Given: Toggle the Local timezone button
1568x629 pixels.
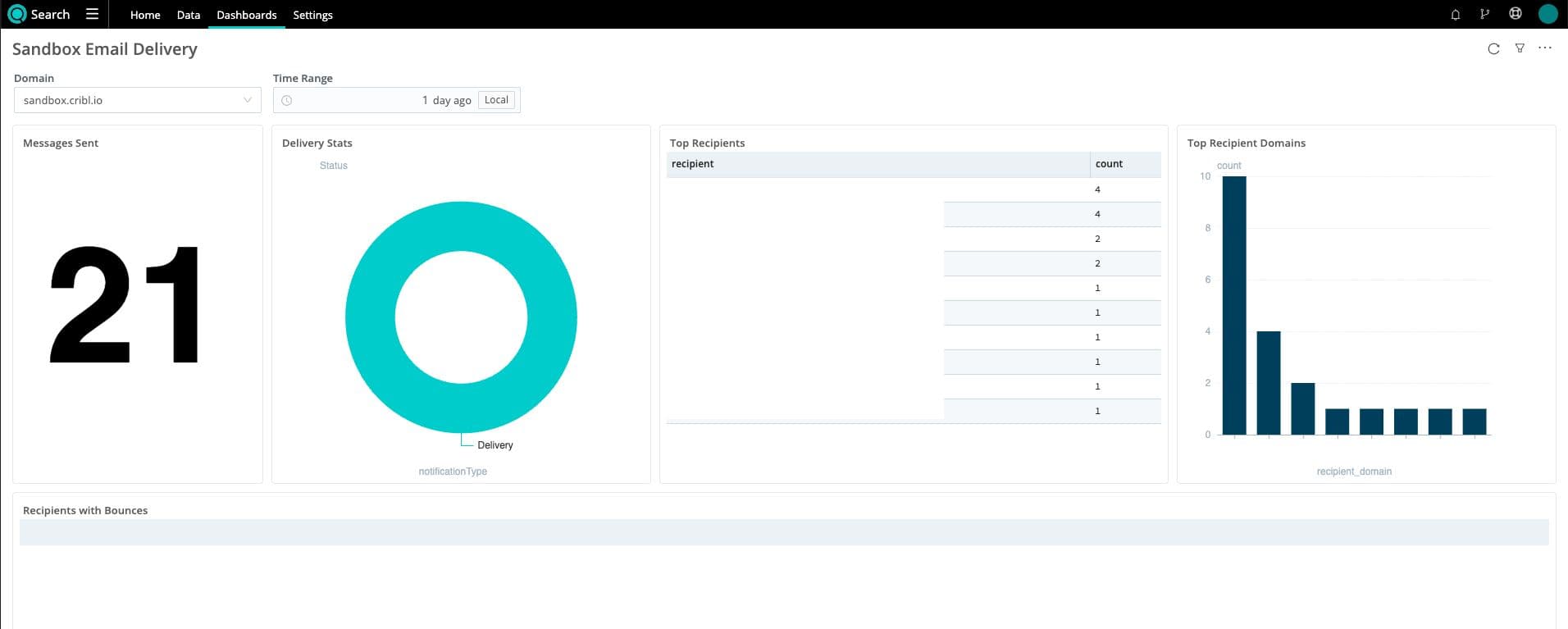Looking at the screenshot, I should coord(496,100).
